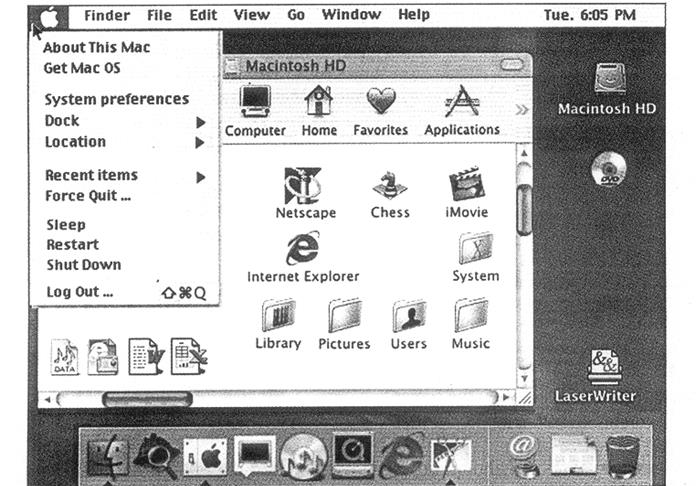Open the View menu
696x486 pixels.
click(x=252, y=15)
